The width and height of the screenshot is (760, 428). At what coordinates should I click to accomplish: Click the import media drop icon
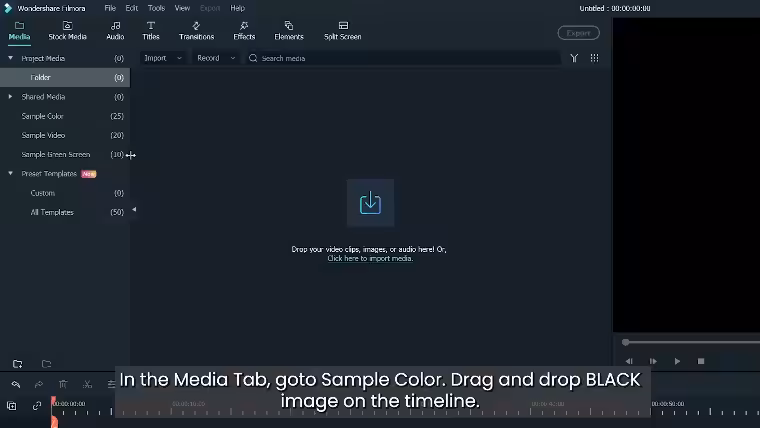pos(370,203)
